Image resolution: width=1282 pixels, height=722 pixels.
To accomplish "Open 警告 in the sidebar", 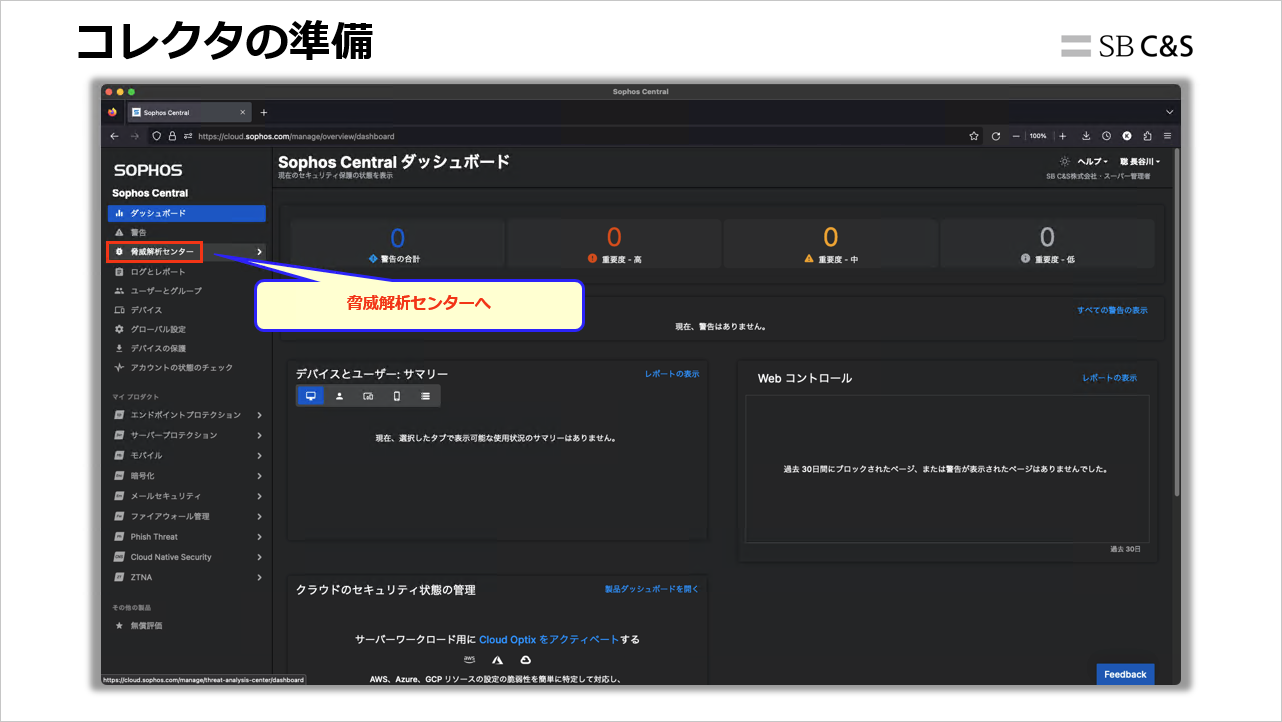I will pyautogui.click(x=138, y=232).
